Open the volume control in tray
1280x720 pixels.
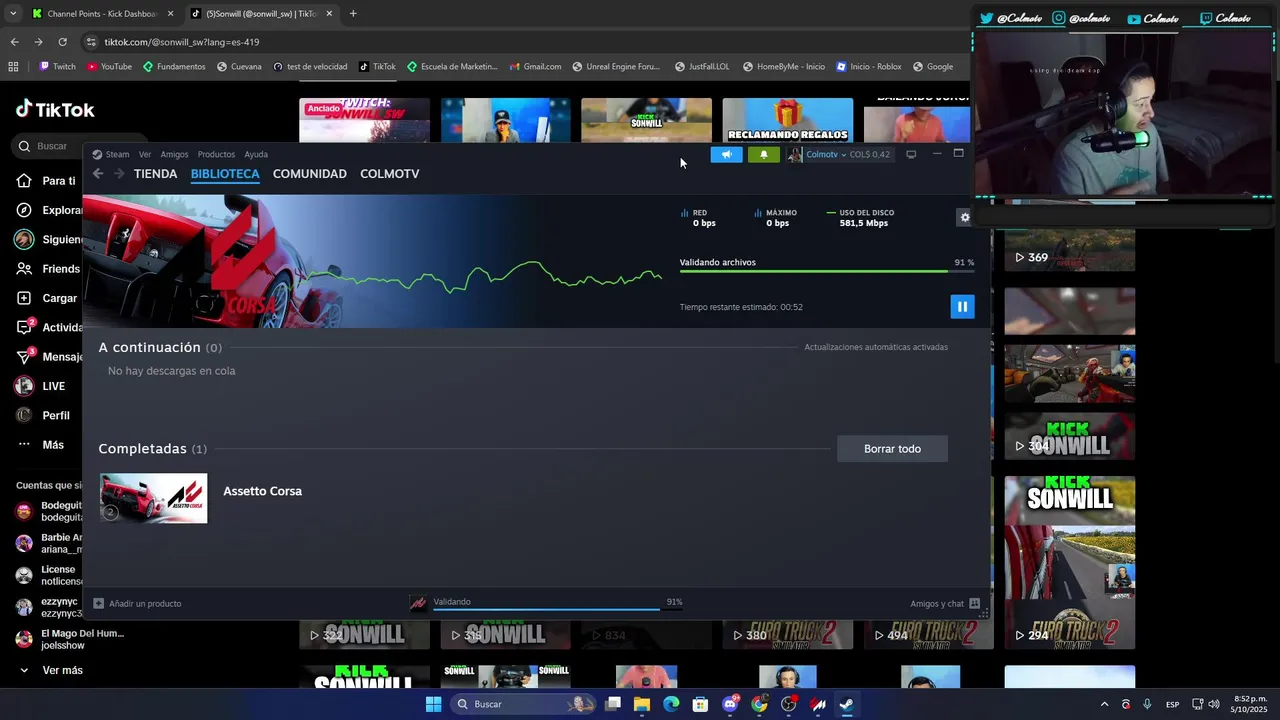coord(1213,704)
